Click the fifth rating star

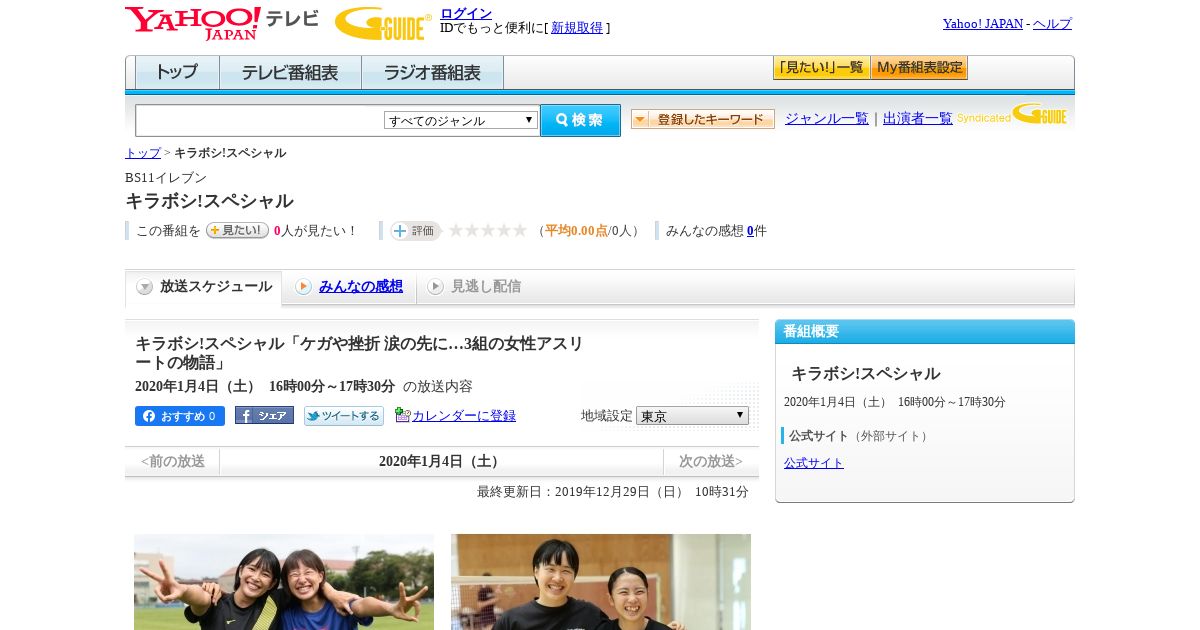pos(520,230)
